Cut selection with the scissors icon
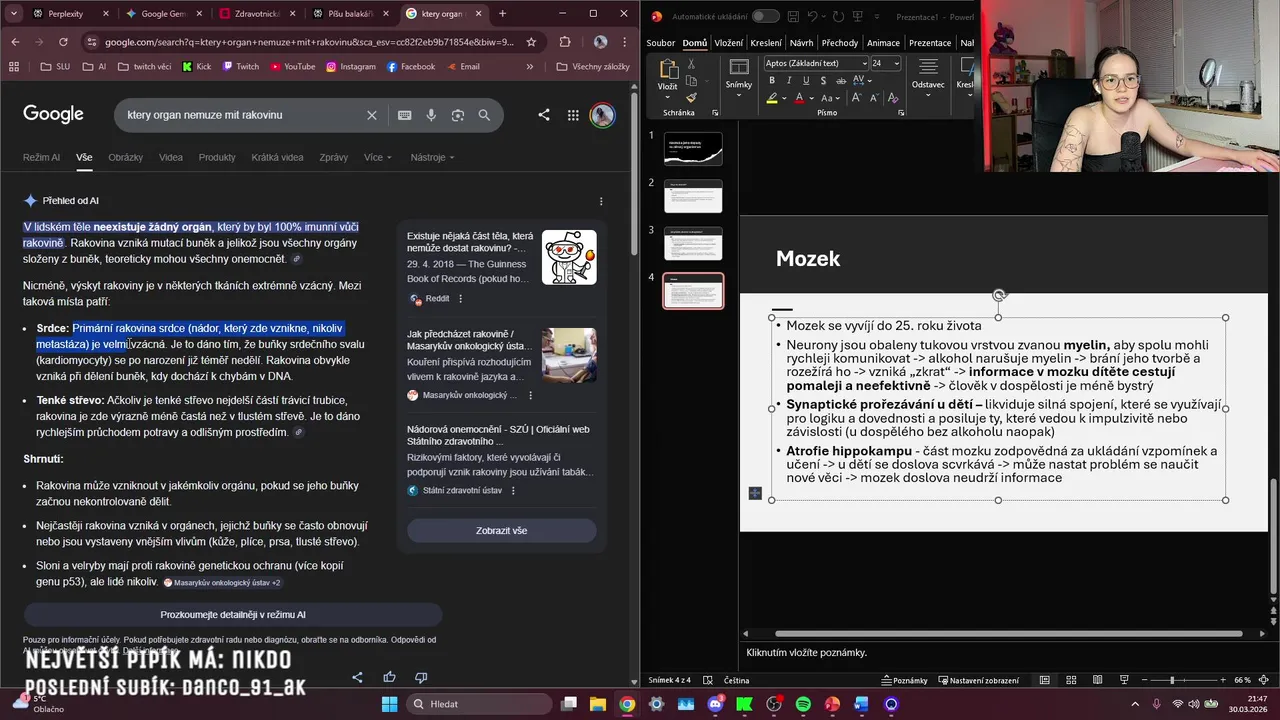The image size is (1280, 720). click(x=691, y=64)
